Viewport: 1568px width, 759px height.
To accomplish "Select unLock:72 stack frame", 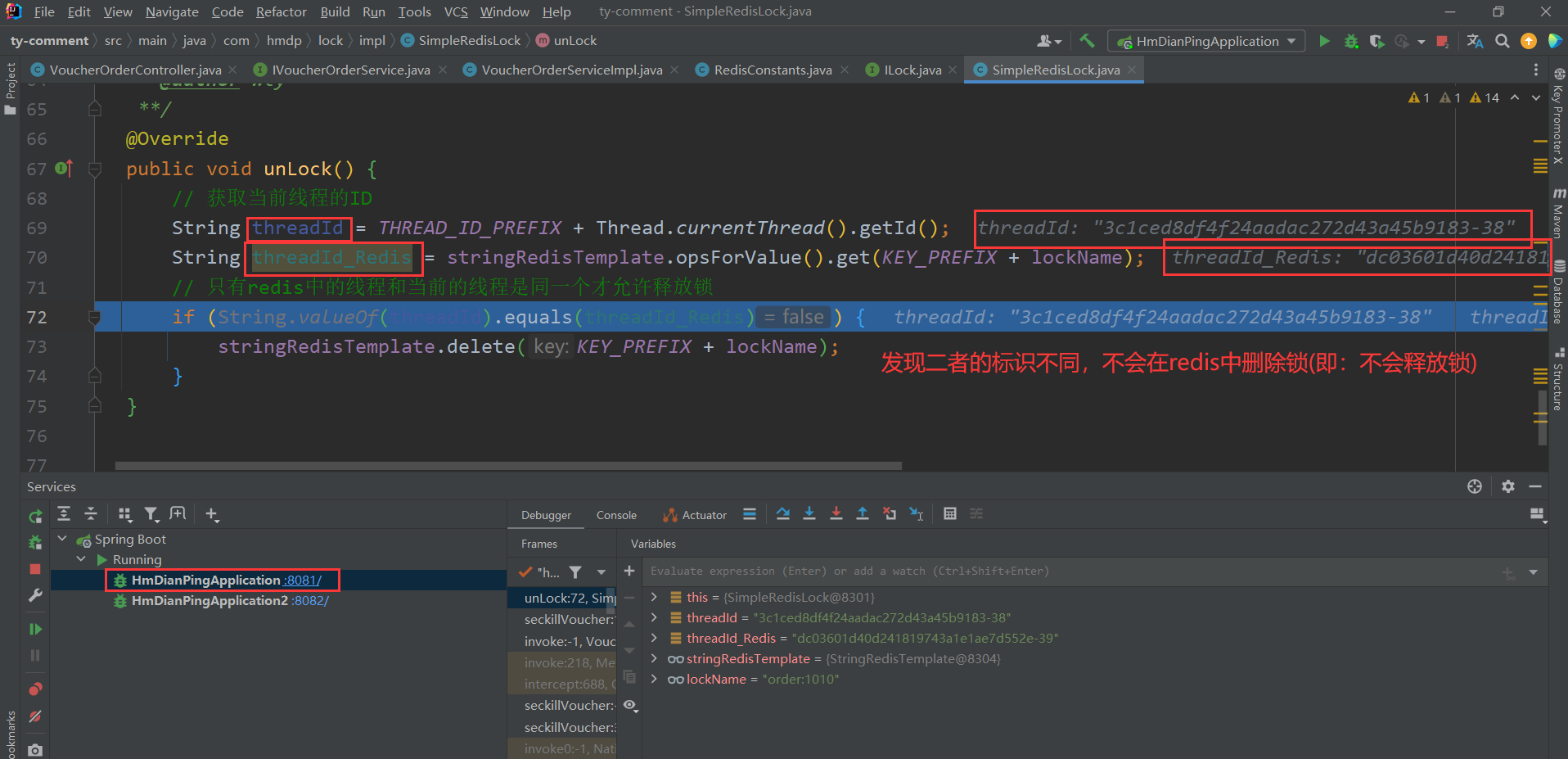I will [x=570, y=598].
